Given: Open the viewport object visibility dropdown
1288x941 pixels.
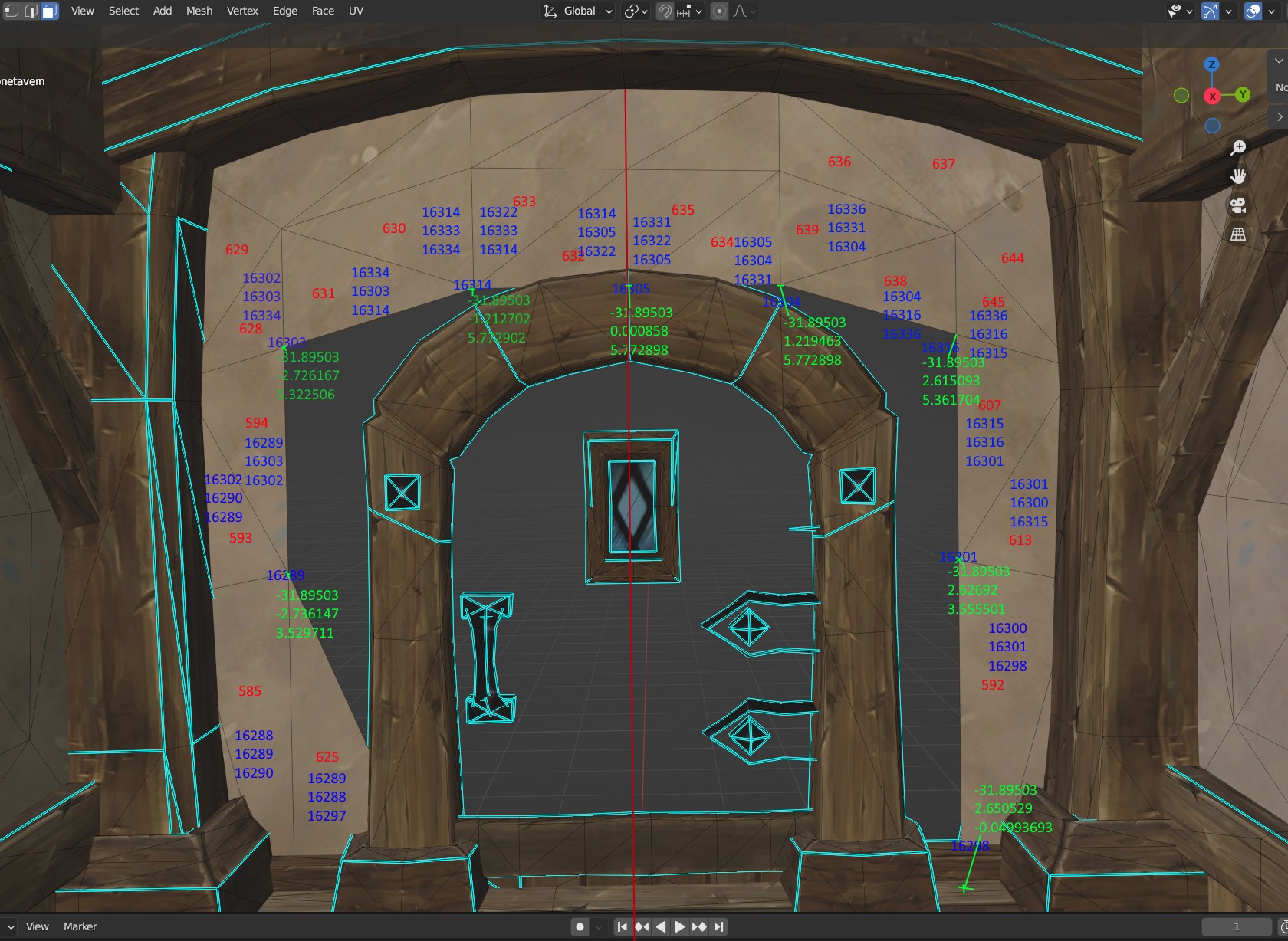Looking at the screenshot, I should [1180, 11].
